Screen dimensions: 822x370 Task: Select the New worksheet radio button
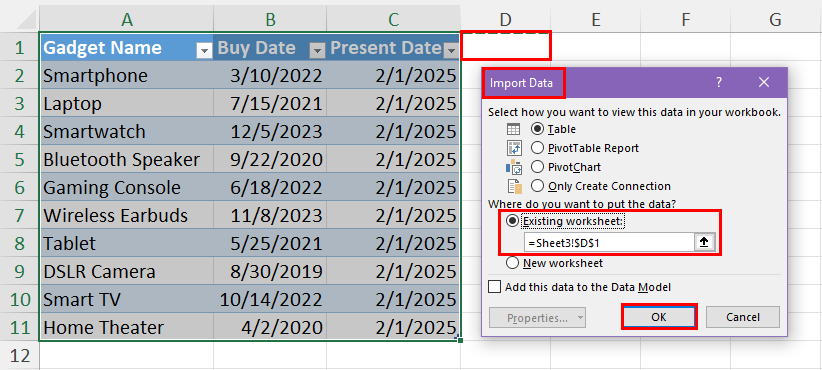[513, 263]
